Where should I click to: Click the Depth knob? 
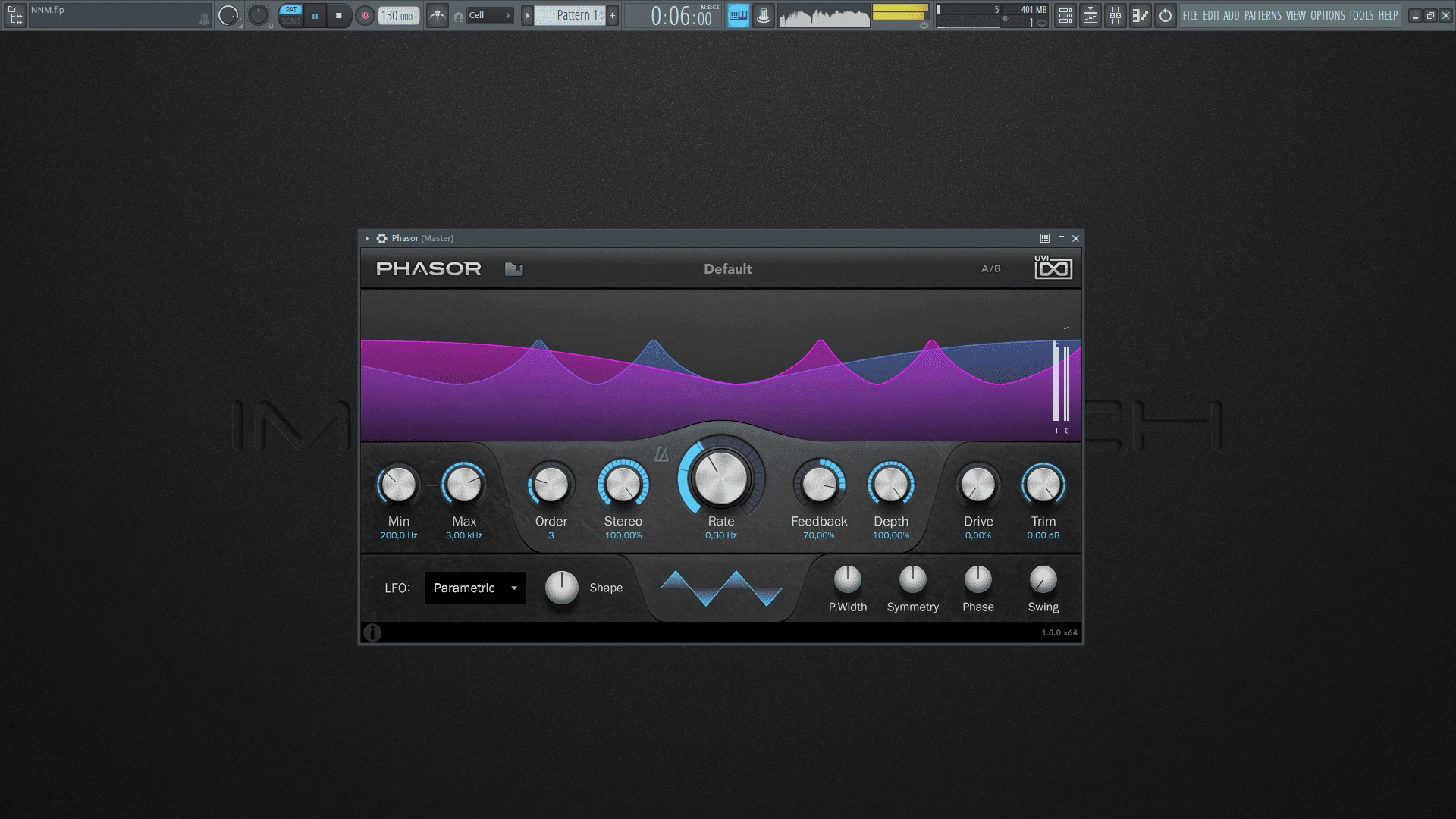(x=891, y=484)
